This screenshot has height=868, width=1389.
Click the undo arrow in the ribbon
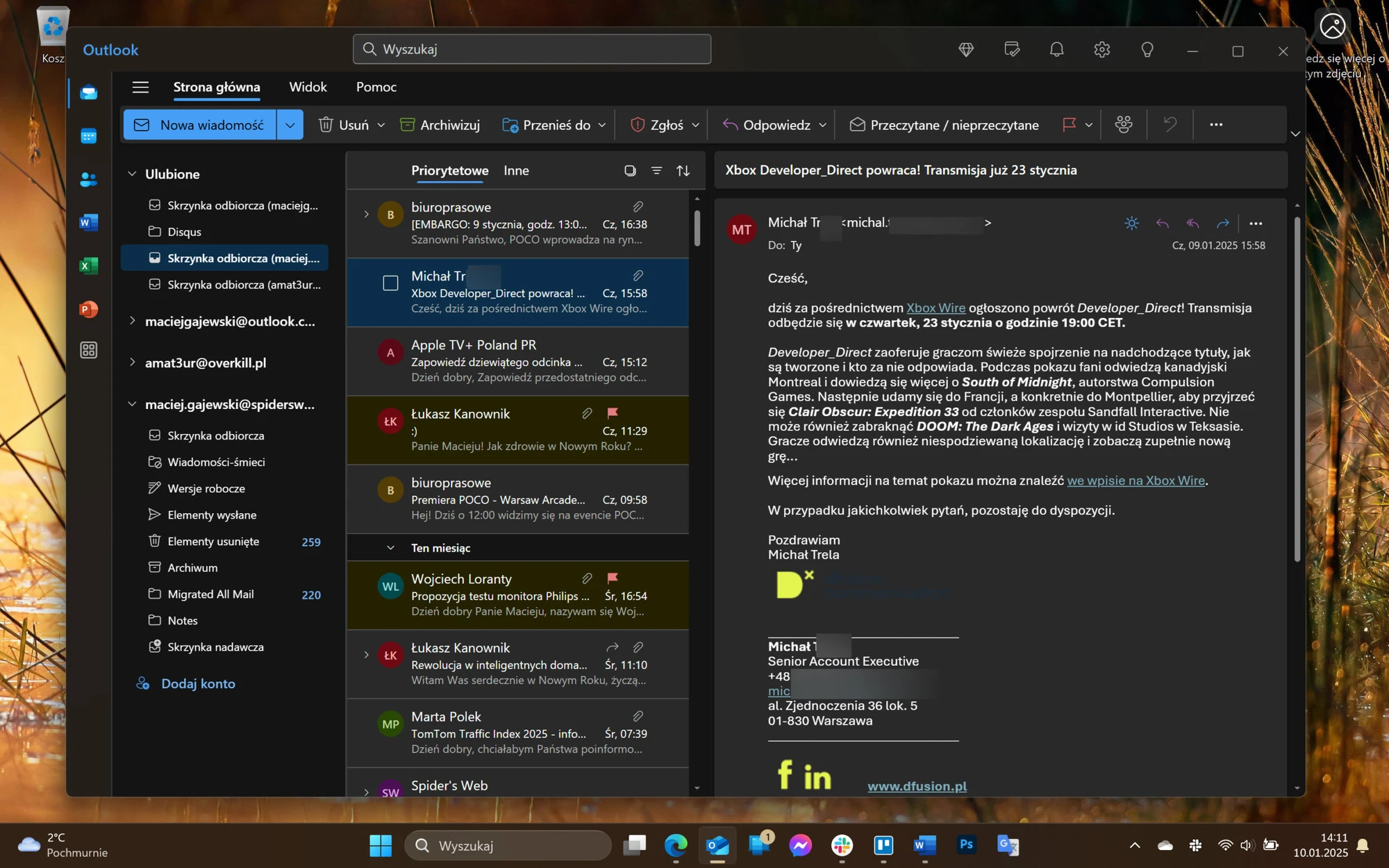(x=1170, y=124)
